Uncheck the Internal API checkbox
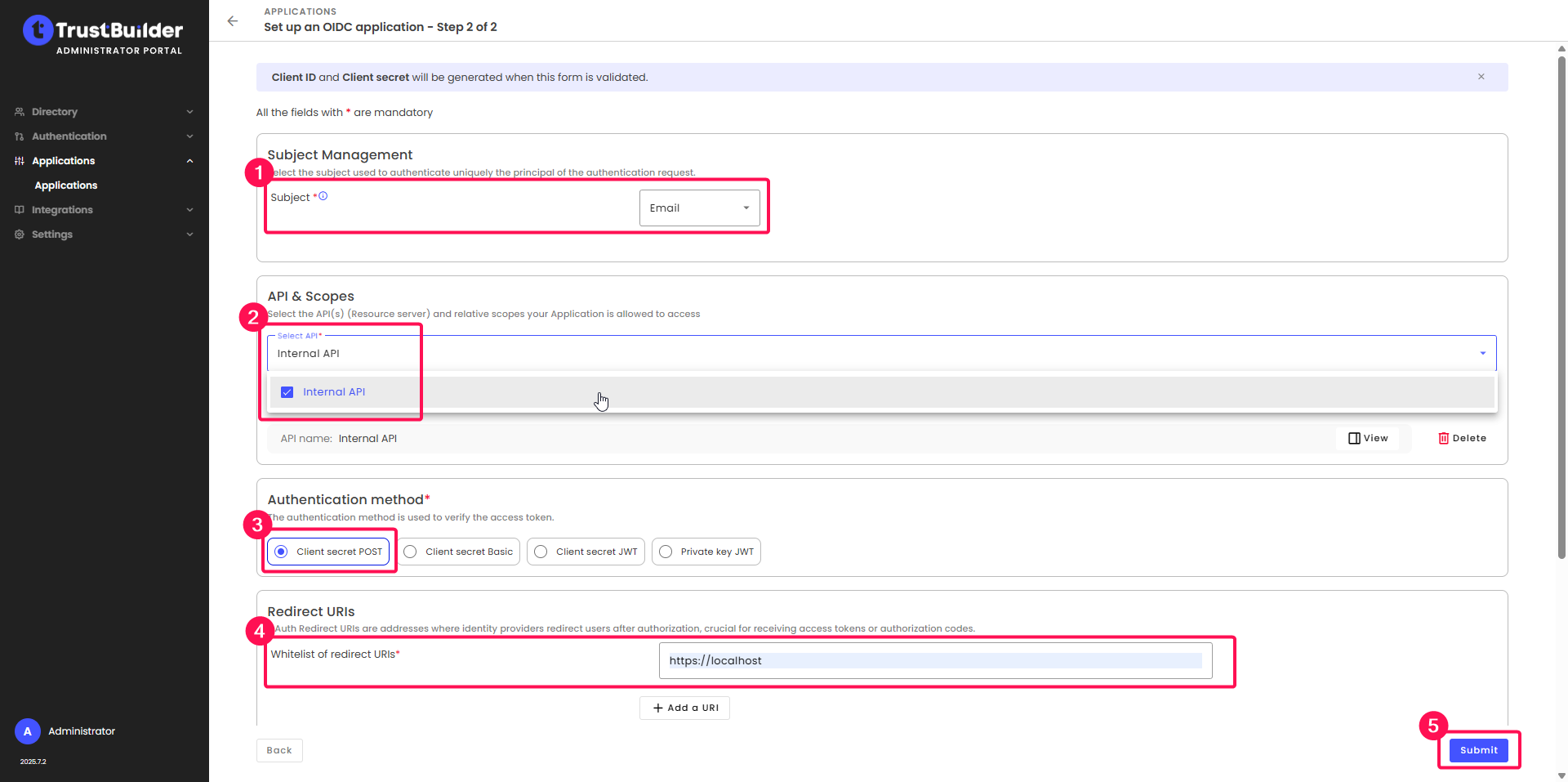The image size is (1568, 782). coord(287,392)
